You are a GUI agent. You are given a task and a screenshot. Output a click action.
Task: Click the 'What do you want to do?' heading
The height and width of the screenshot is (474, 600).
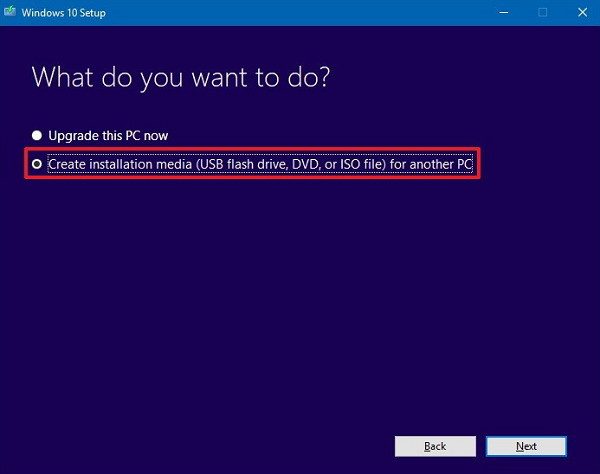181,78
